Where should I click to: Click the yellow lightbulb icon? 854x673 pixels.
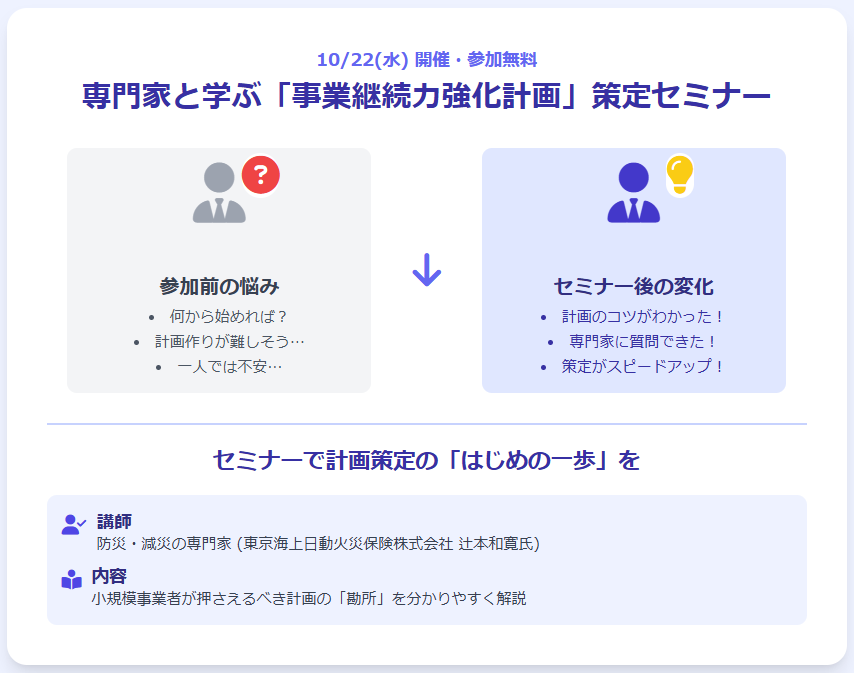coord(679,175)
